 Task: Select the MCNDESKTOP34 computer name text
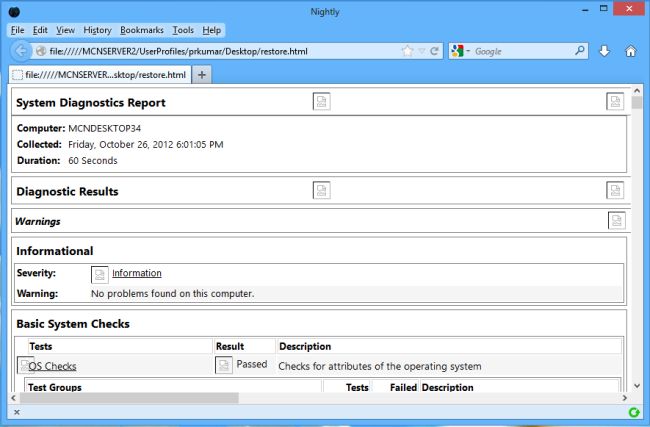pyautogui.click(x=105, y=129)
